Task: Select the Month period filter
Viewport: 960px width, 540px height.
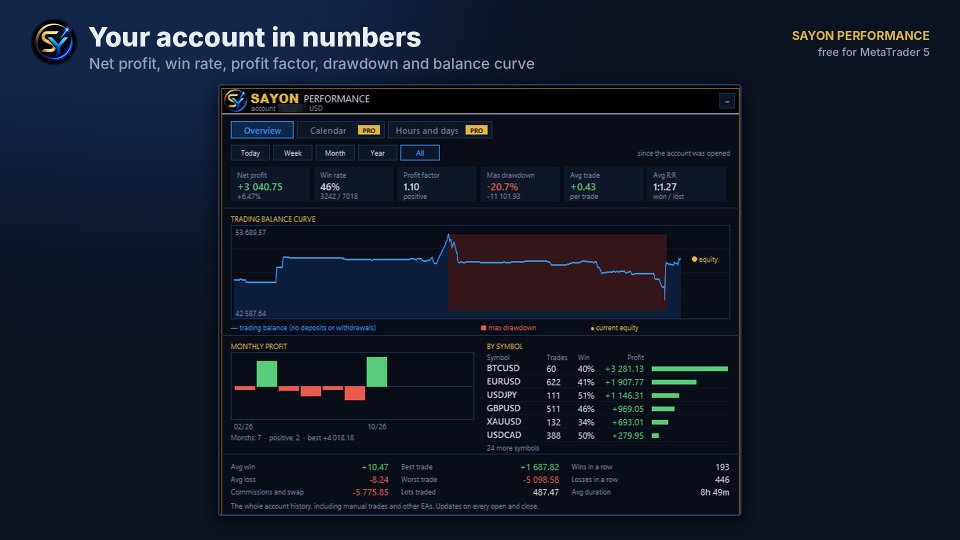Action: coord(335,153)
